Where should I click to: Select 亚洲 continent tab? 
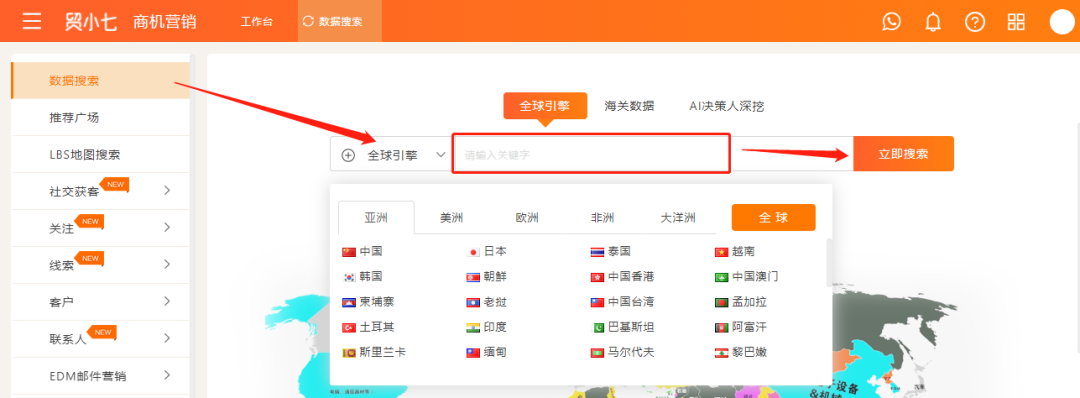376,218
